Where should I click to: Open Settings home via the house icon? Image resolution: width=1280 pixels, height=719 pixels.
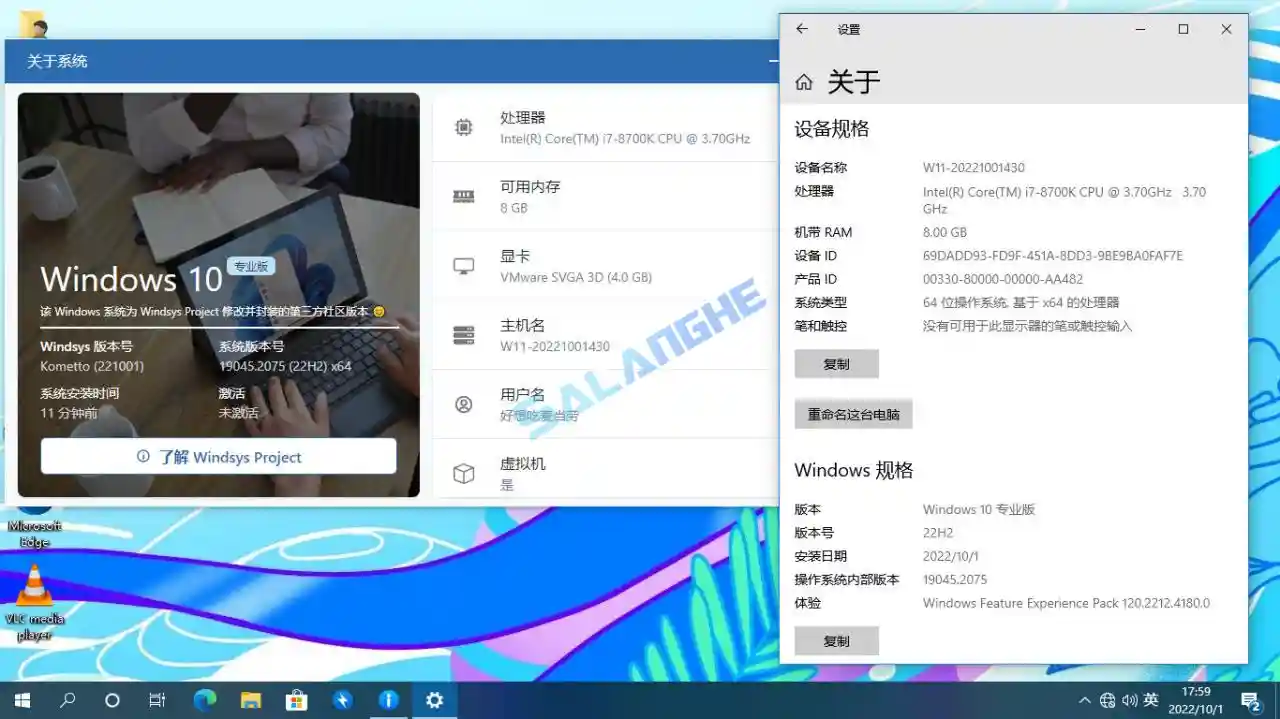(804, 81)
